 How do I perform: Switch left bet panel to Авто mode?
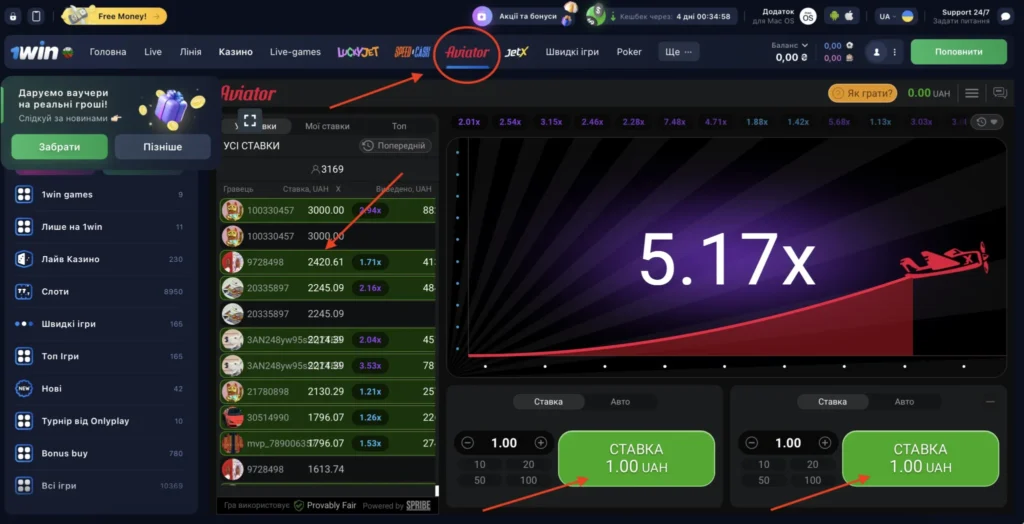point(620,402)
